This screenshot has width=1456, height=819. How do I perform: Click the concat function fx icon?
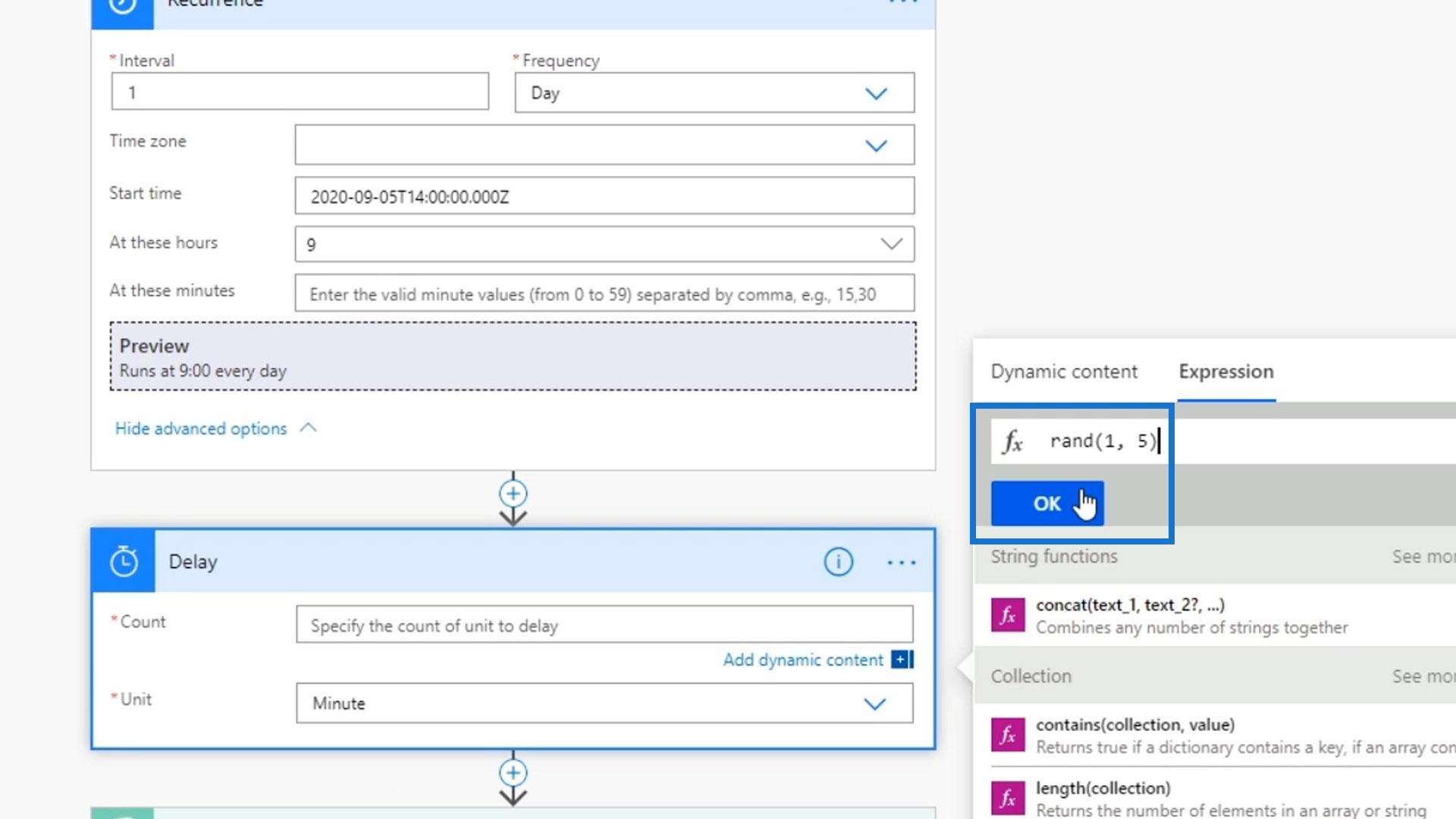point(1008,615)
